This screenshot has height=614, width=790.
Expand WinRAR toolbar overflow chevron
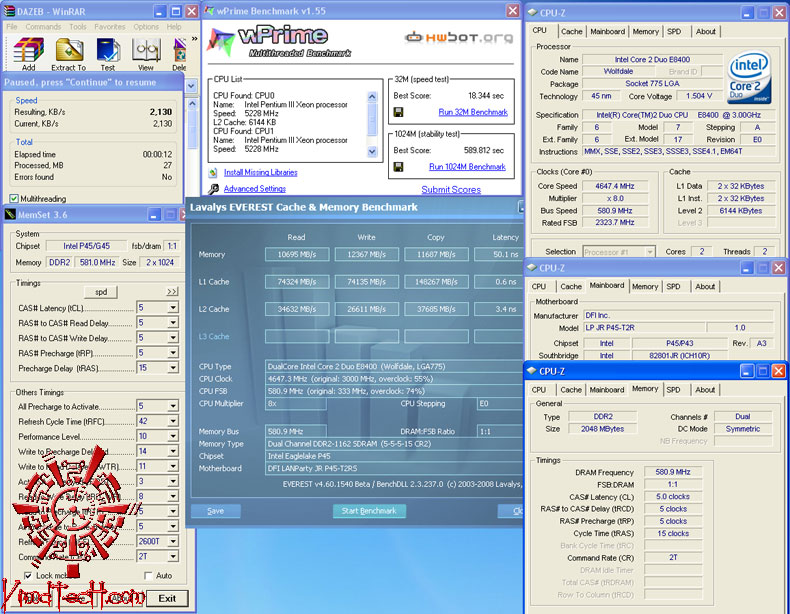[194, 38]
